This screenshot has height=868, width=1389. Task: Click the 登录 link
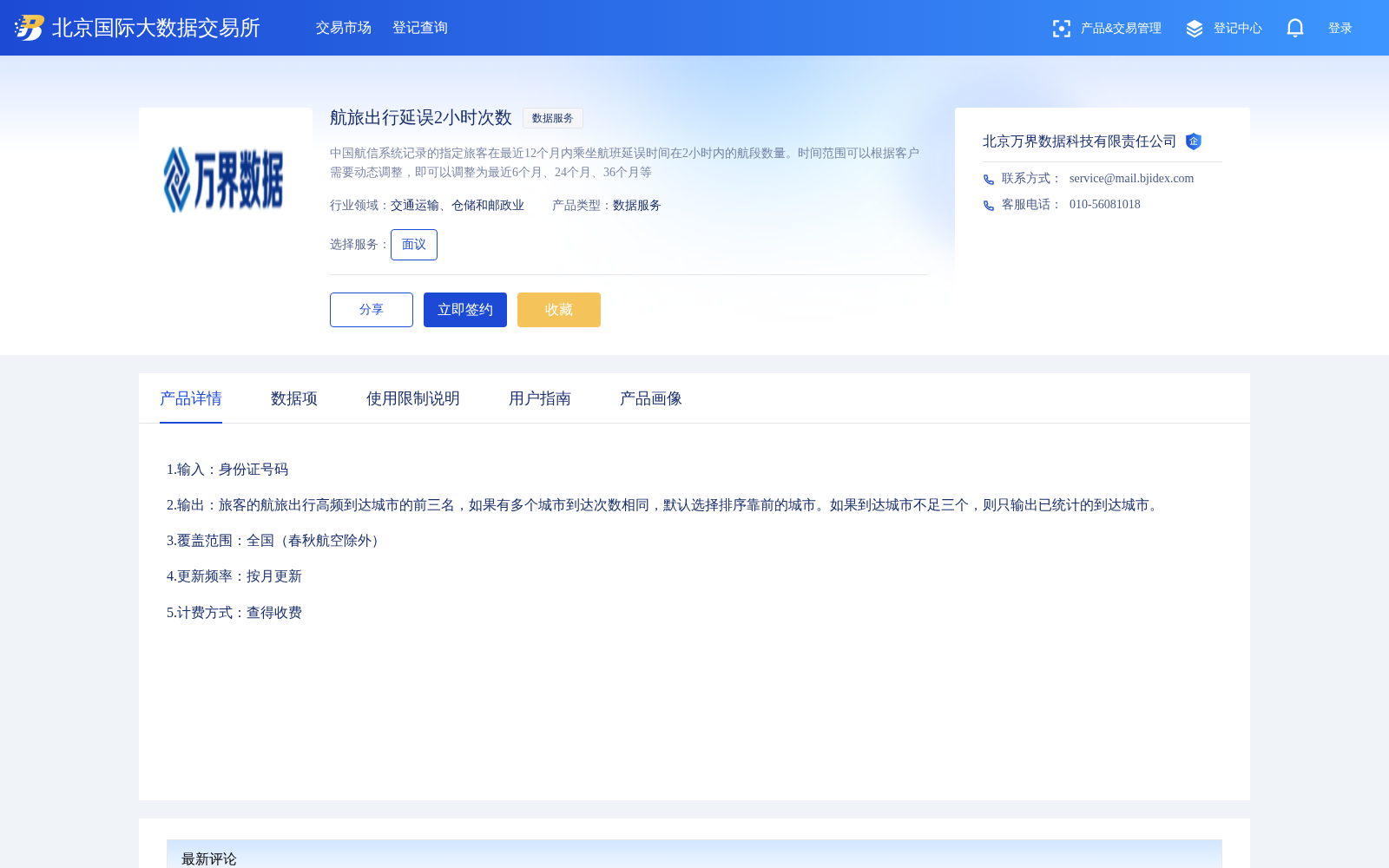coord(1340,29)
